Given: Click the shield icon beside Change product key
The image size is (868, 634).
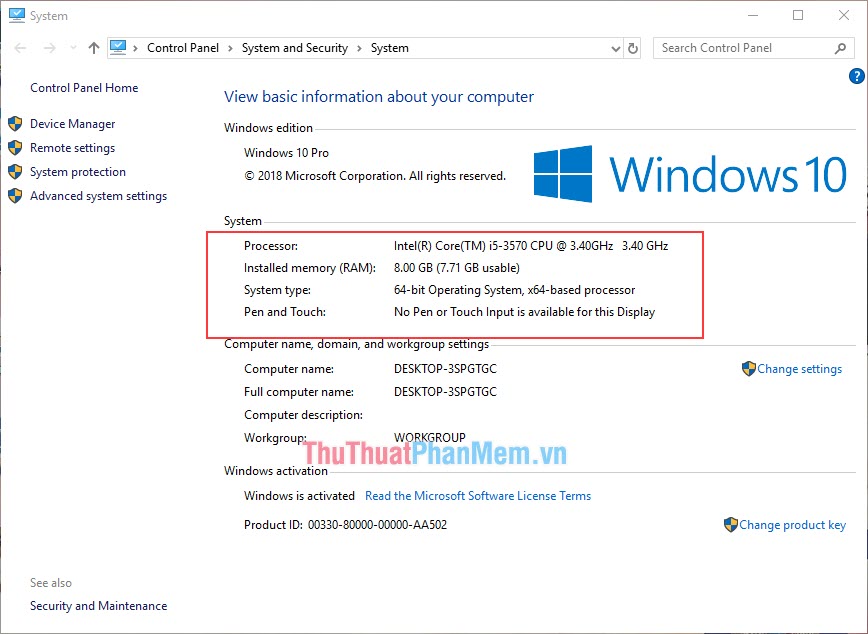Looking at the screenshot, I should click(731, 525).
